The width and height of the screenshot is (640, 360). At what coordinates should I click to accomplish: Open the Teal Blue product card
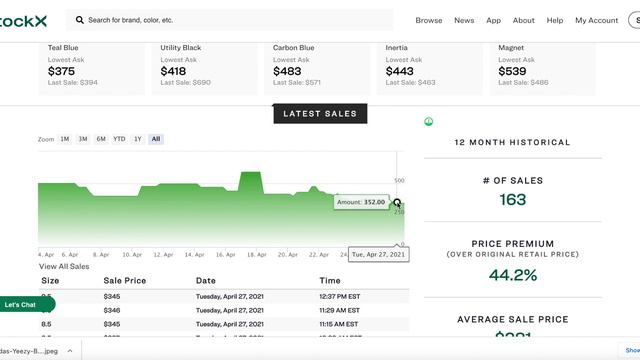(x=91, y=69)
